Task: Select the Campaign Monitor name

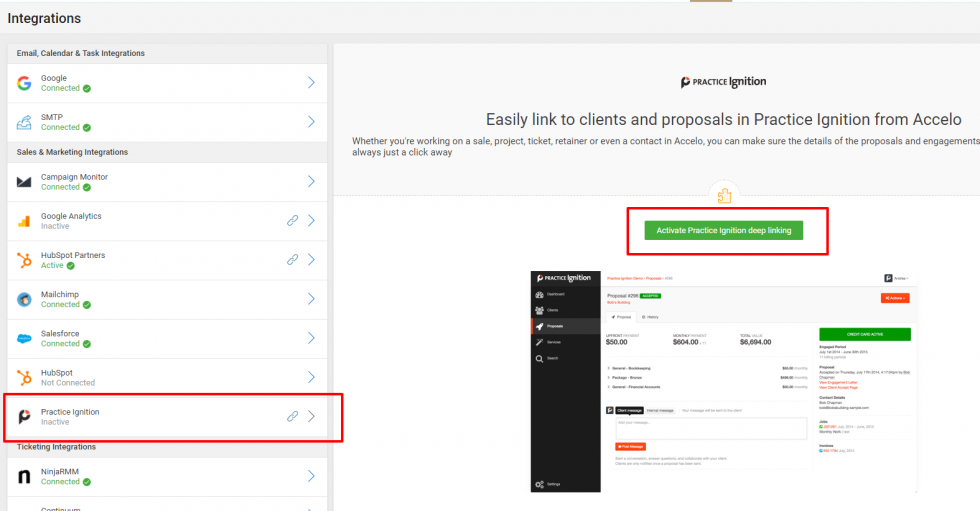Action: 74,177
